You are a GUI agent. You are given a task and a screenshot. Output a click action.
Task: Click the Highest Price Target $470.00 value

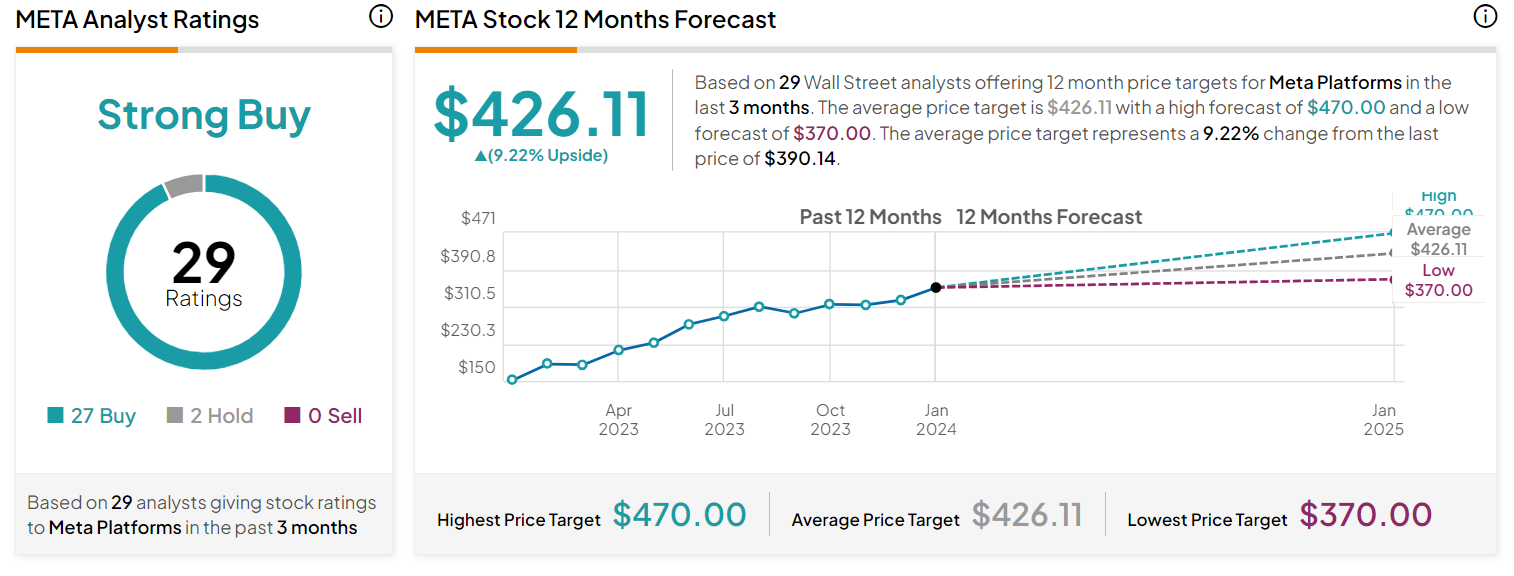[x=681, y=513]
